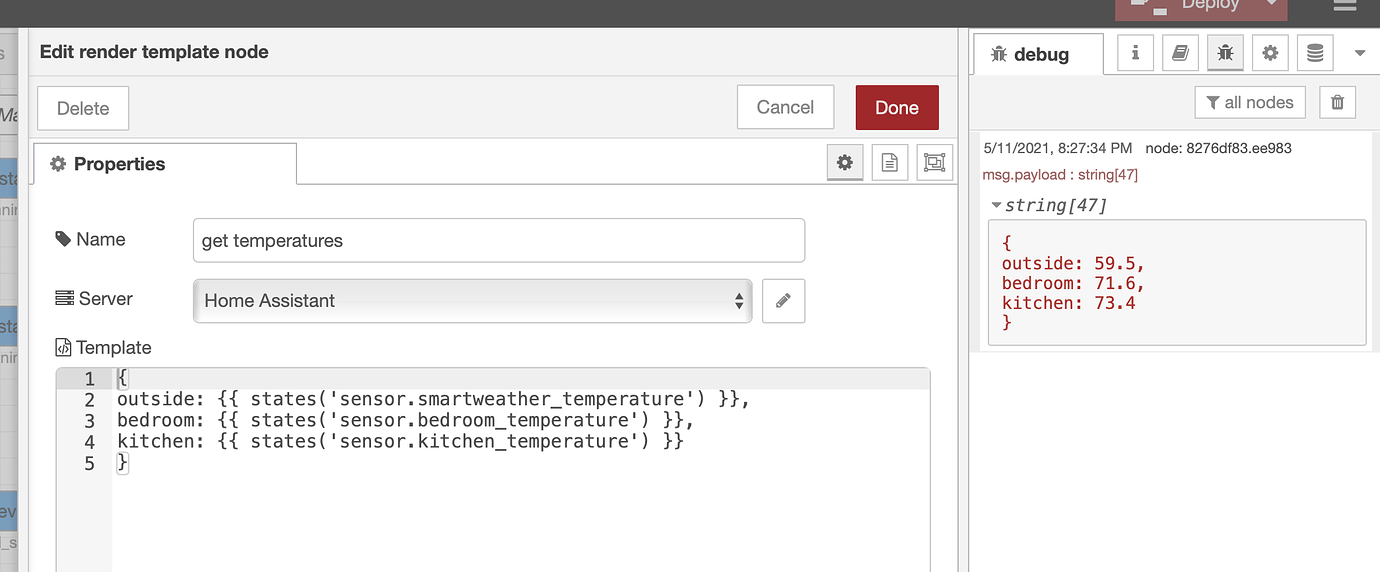
Task: Click line number 1 in template editor
Action: [90, 379]
